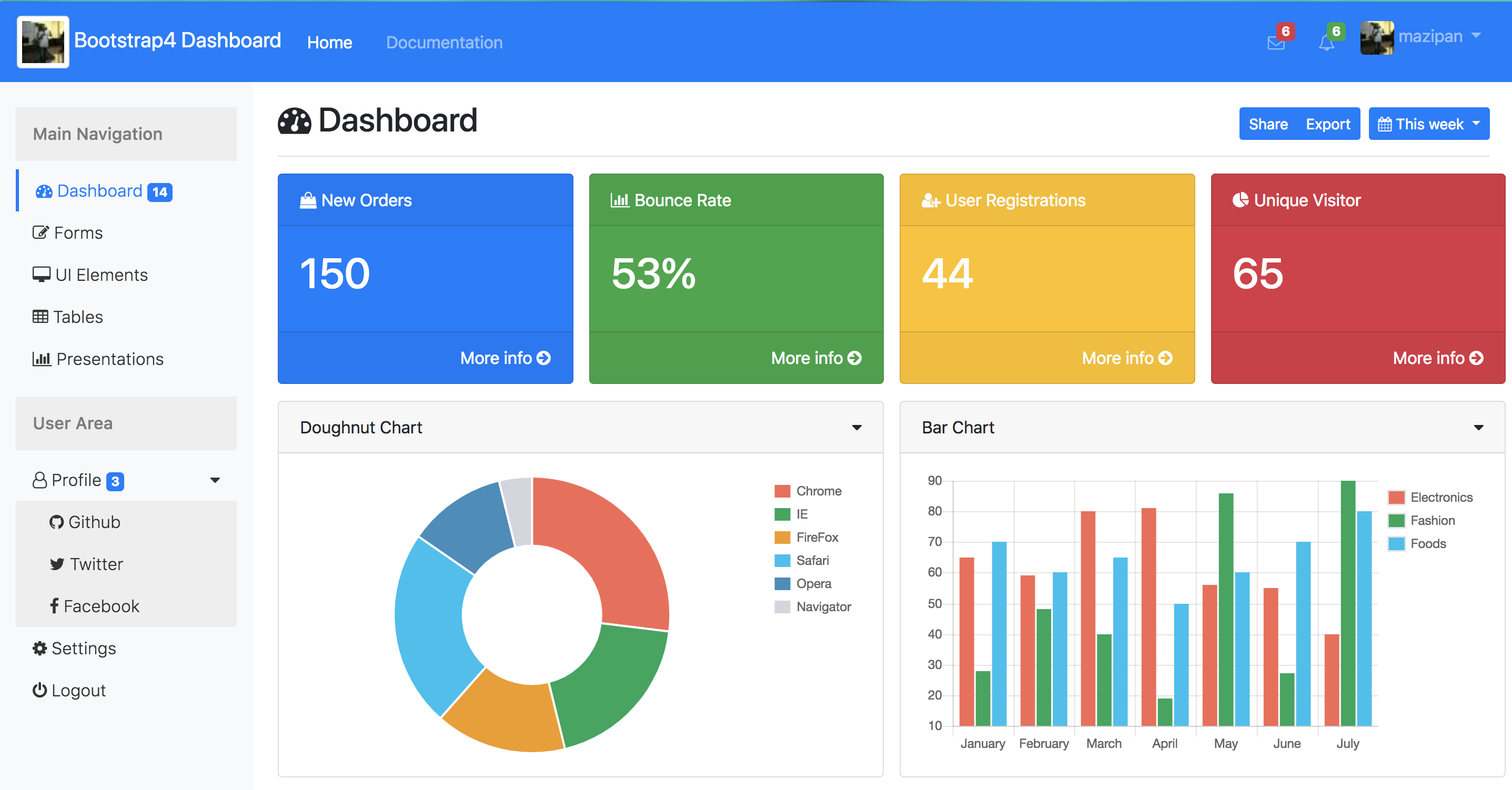Viewport: 1512px width, 790px height.
Task: Click the Presentations bar chart icon
Action: click(x=39, y=358)
